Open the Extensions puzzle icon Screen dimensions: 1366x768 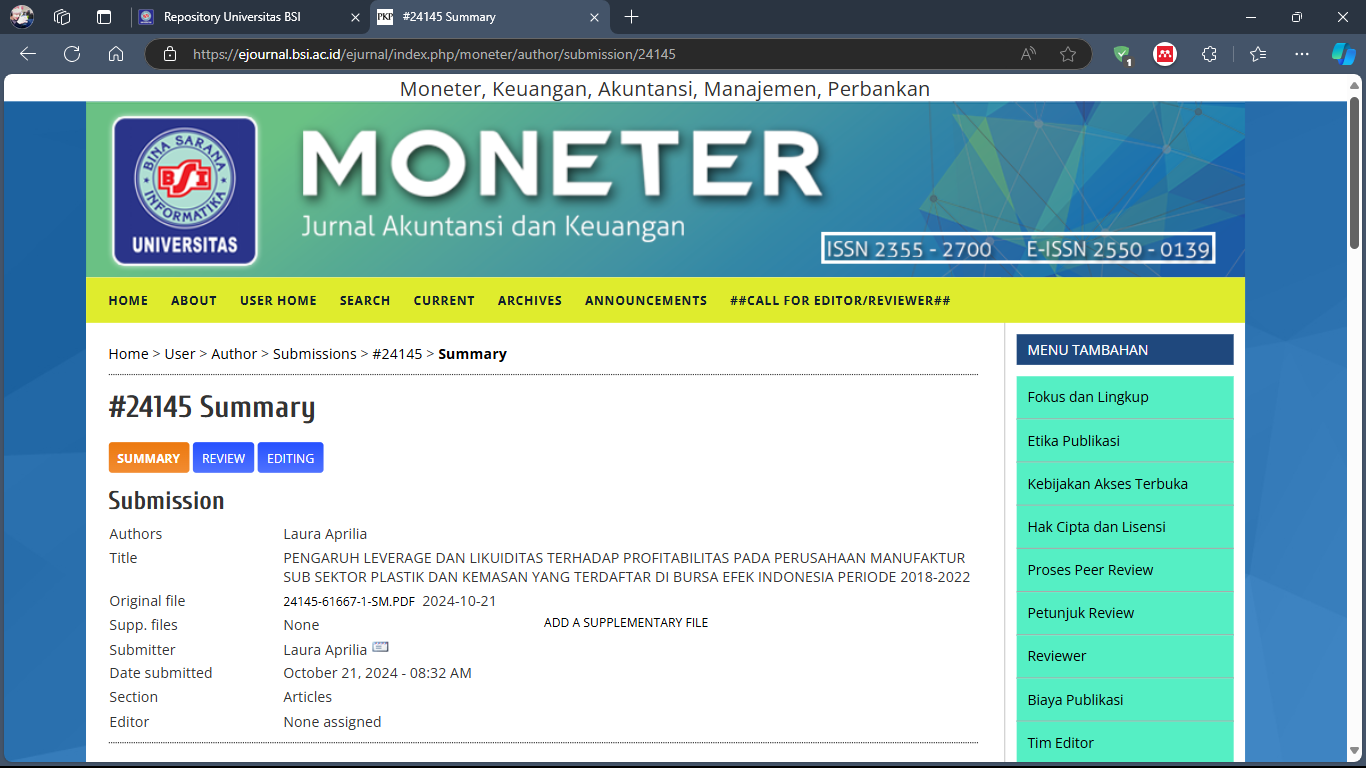[x=1209, y=54]
